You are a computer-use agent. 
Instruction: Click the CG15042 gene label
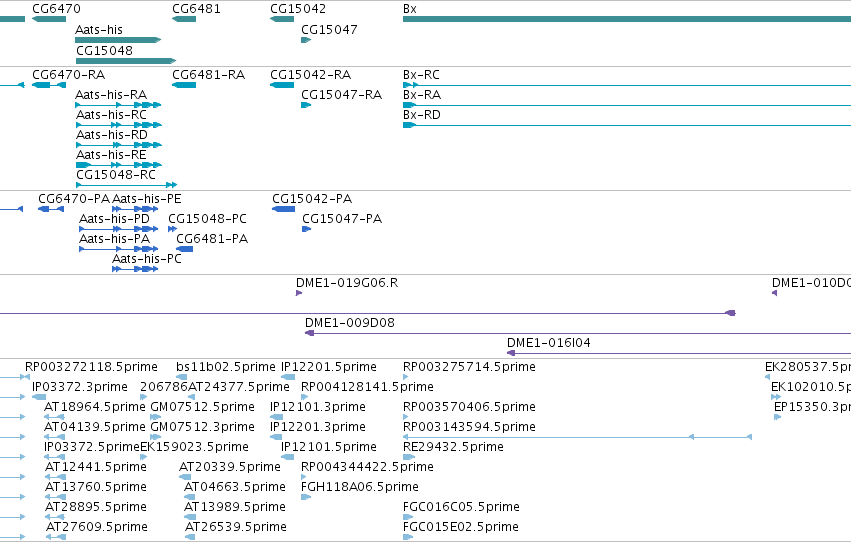tap(298, 9)
